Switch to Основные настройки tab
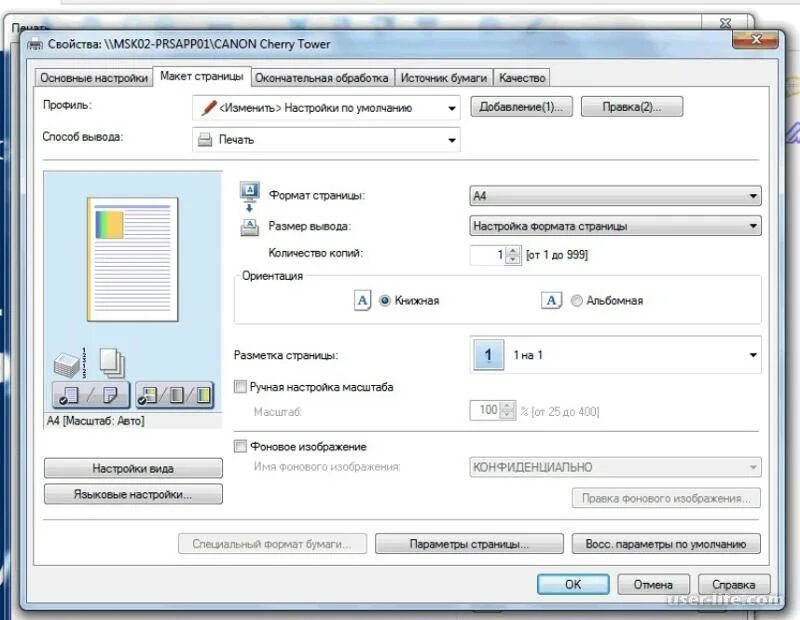Screen dimensions: 800x620 tap(94, 78)
